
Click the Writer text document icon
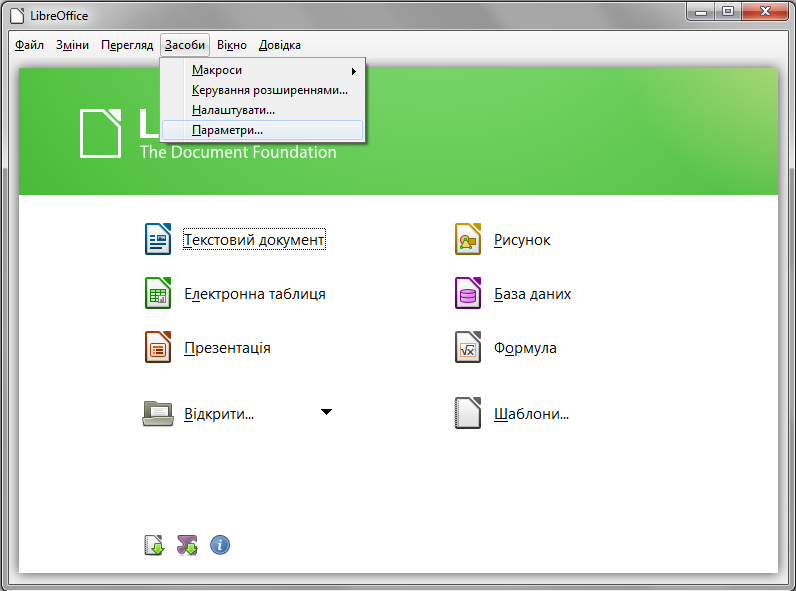[x=158, y=239]
